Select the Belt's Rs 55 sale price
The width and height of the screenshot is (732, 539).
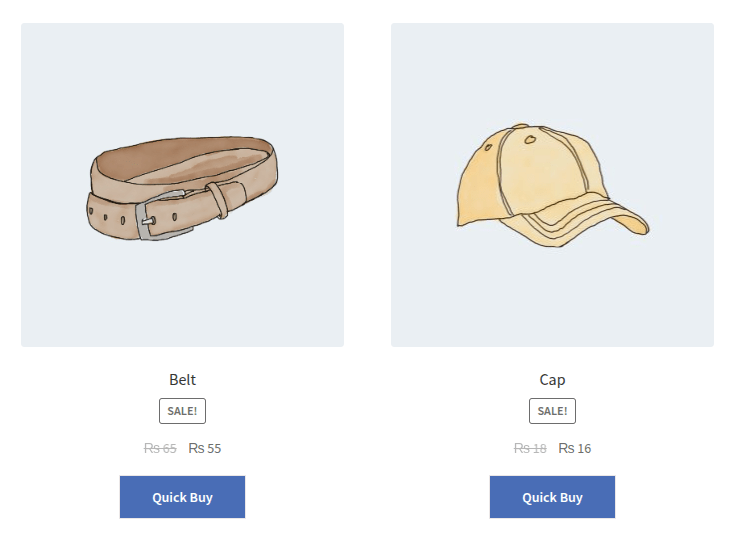click(x=205, y=449)
